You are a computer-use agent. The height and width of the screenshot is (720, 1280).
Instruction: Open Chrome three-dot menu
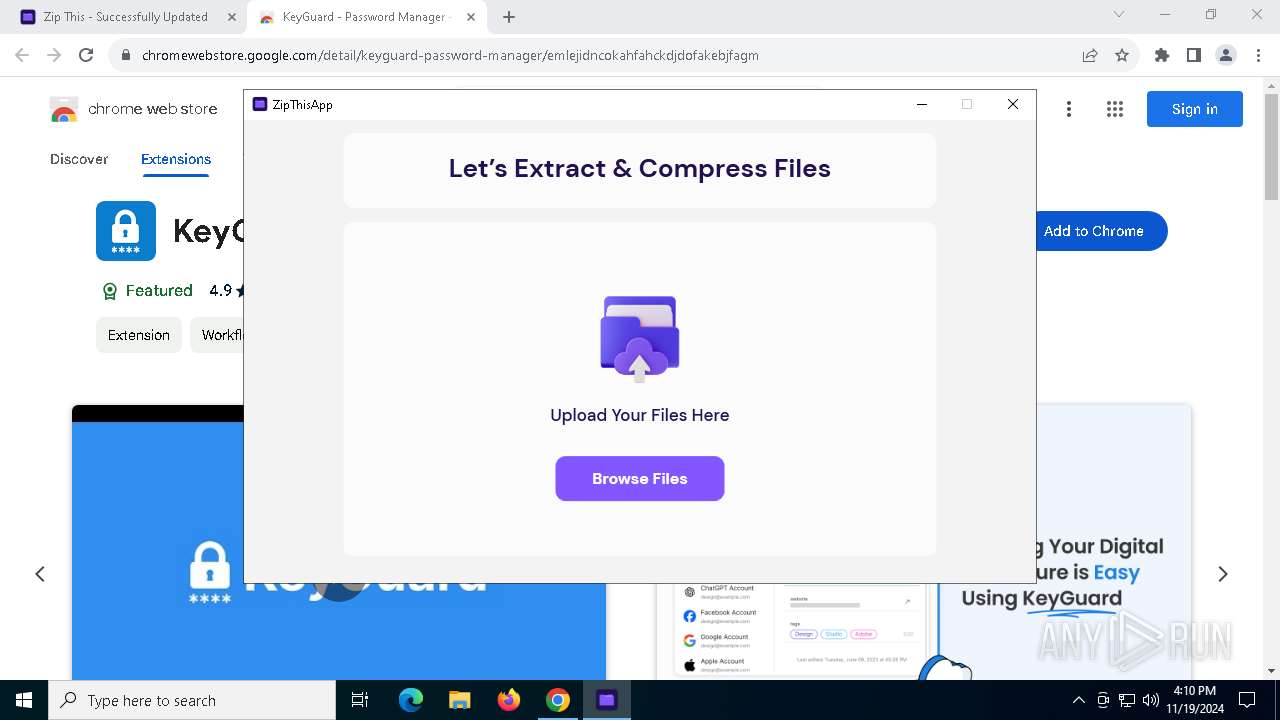1257,55
